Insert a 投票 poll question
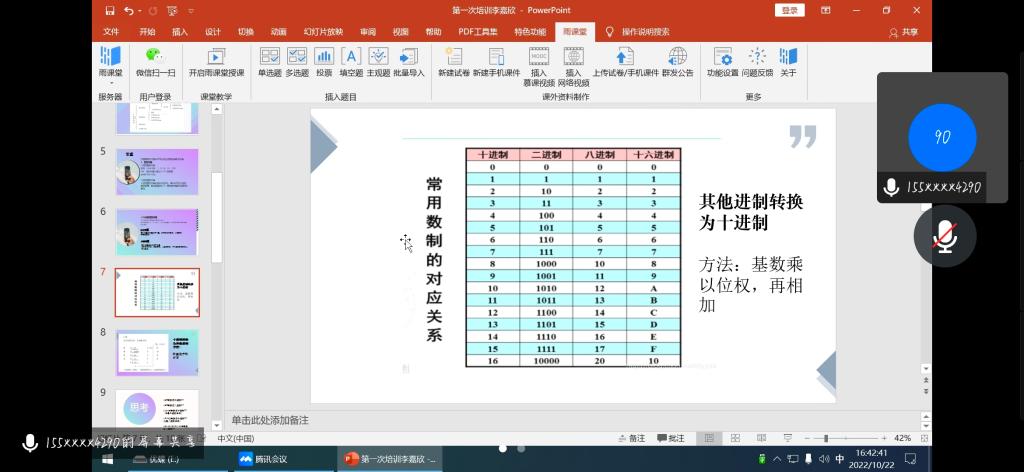The width and height of the screenshot is (1024, 472). (x=324, y=61)
